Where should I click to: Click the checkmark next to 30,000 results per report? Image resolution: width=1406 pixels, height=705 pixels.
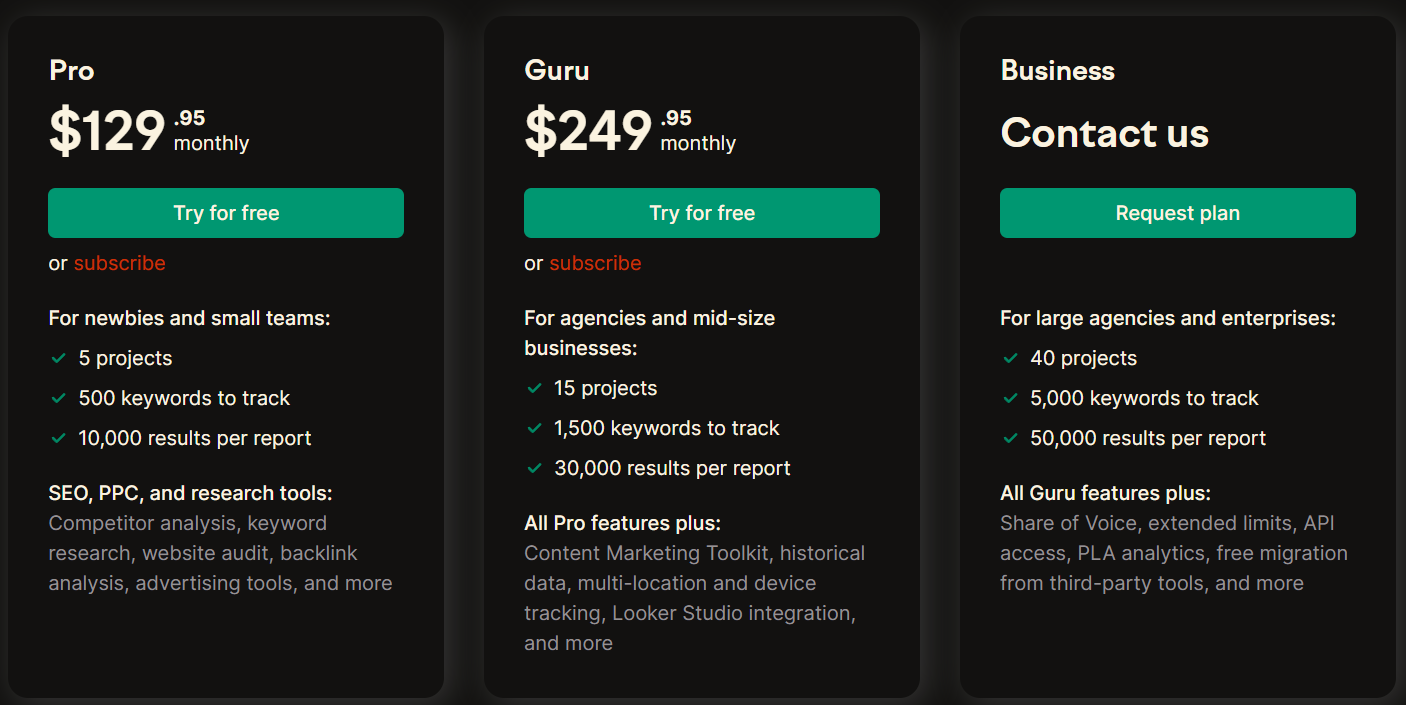click(x=534, y=468)
